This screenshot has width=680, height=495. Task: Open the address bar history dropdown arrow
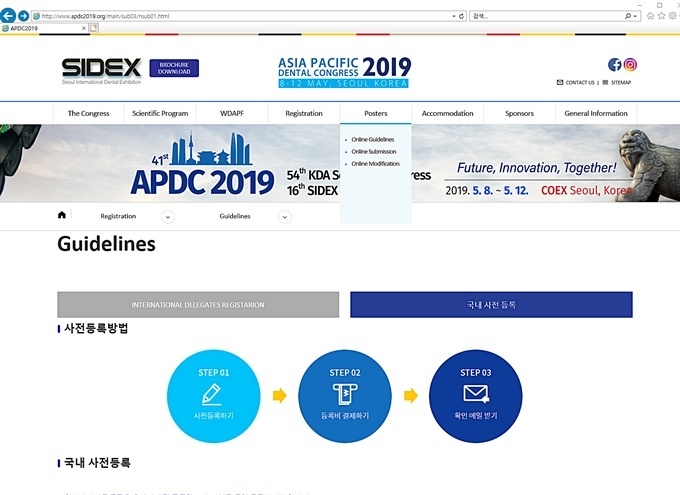tap(454, 16)
